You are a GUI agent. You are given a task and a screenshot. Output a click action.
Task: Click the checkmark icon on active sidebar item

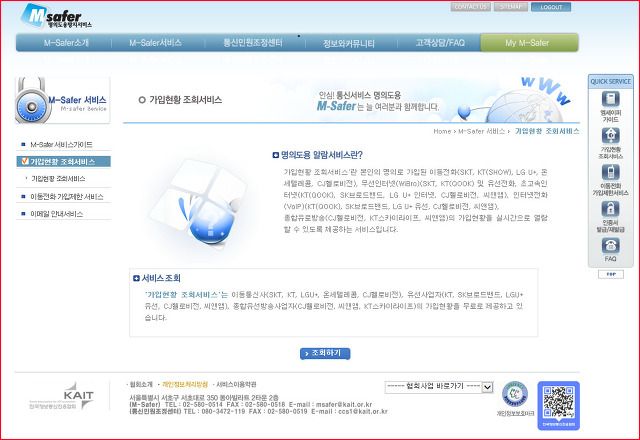(24, 161)
